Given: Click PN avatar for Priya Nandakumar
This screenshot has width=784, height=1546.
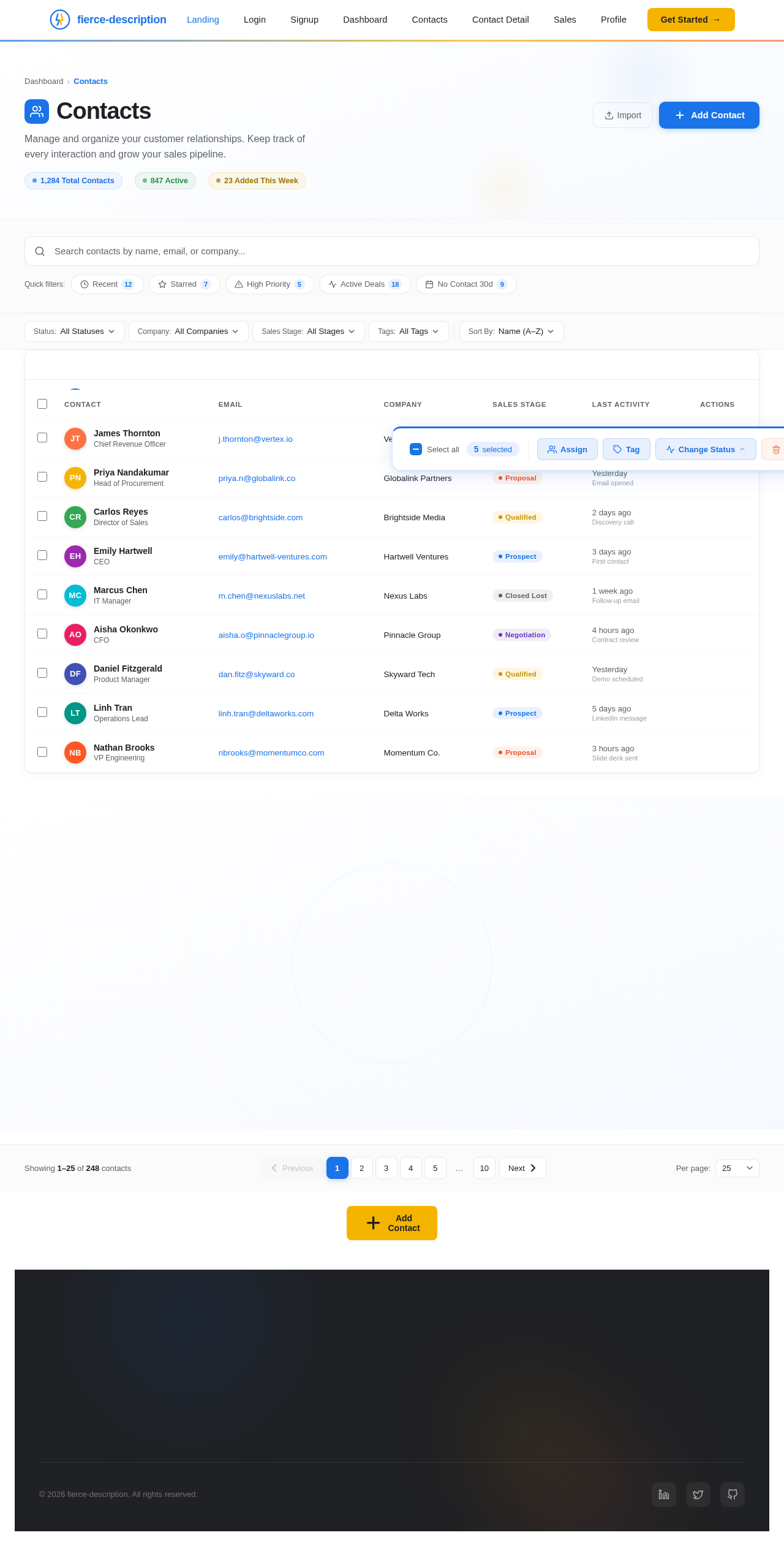Looking at the screenshot, I should point(75,478).
